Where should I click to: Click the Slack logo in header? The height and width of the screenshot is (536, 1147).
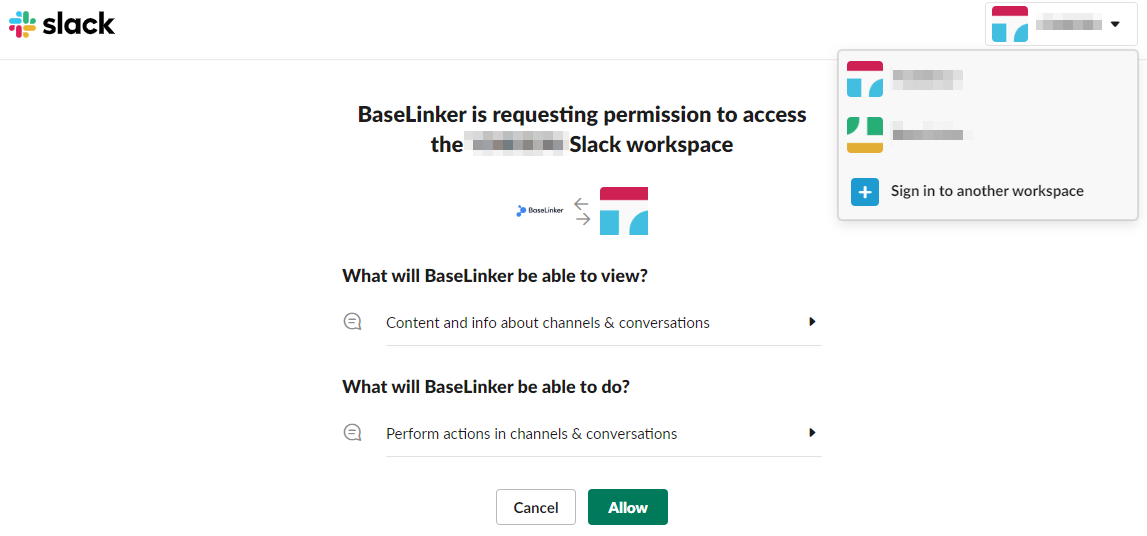tap(62, 24)
